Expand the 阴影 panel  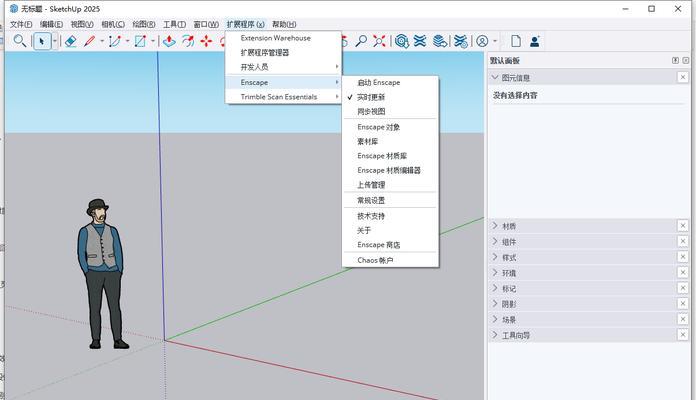point(494,304)
